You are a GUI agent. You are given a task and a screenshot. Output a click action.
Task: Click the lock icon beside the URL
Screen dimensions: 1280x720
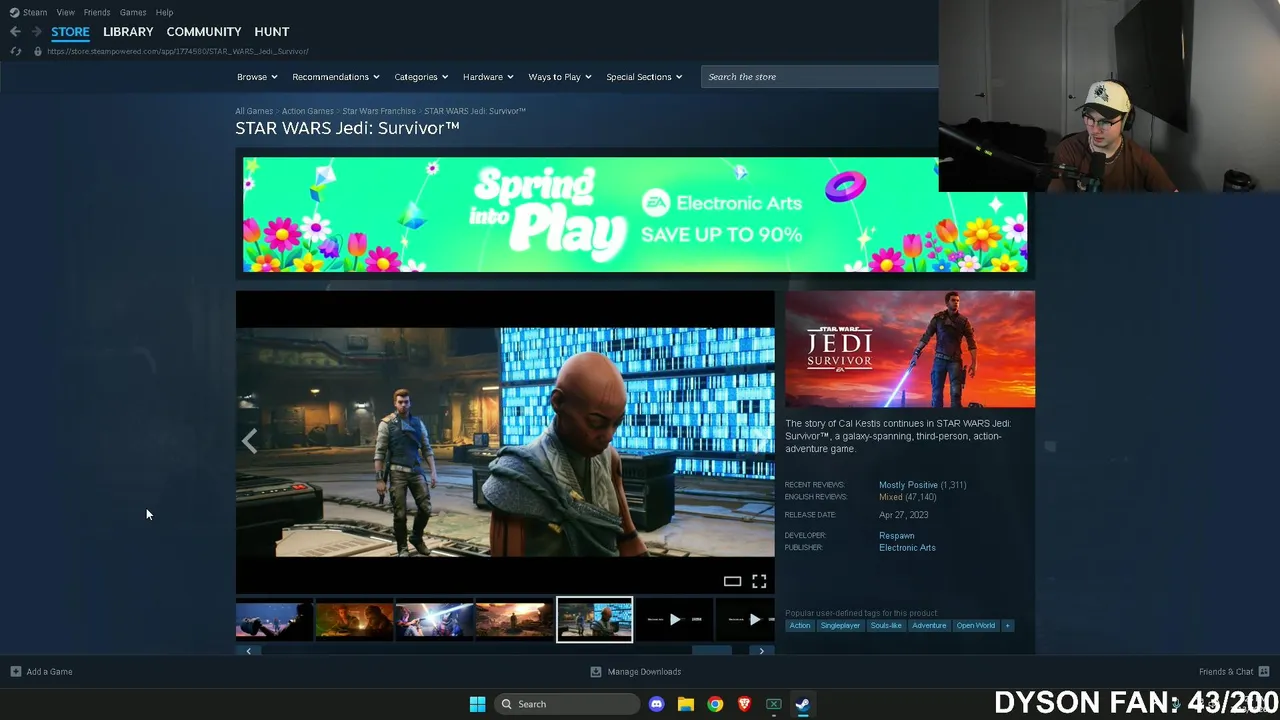click(x=38, y=51)
